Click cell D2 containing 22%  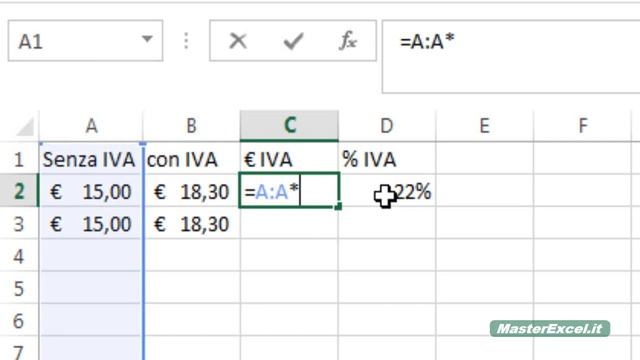coord(387,191)
